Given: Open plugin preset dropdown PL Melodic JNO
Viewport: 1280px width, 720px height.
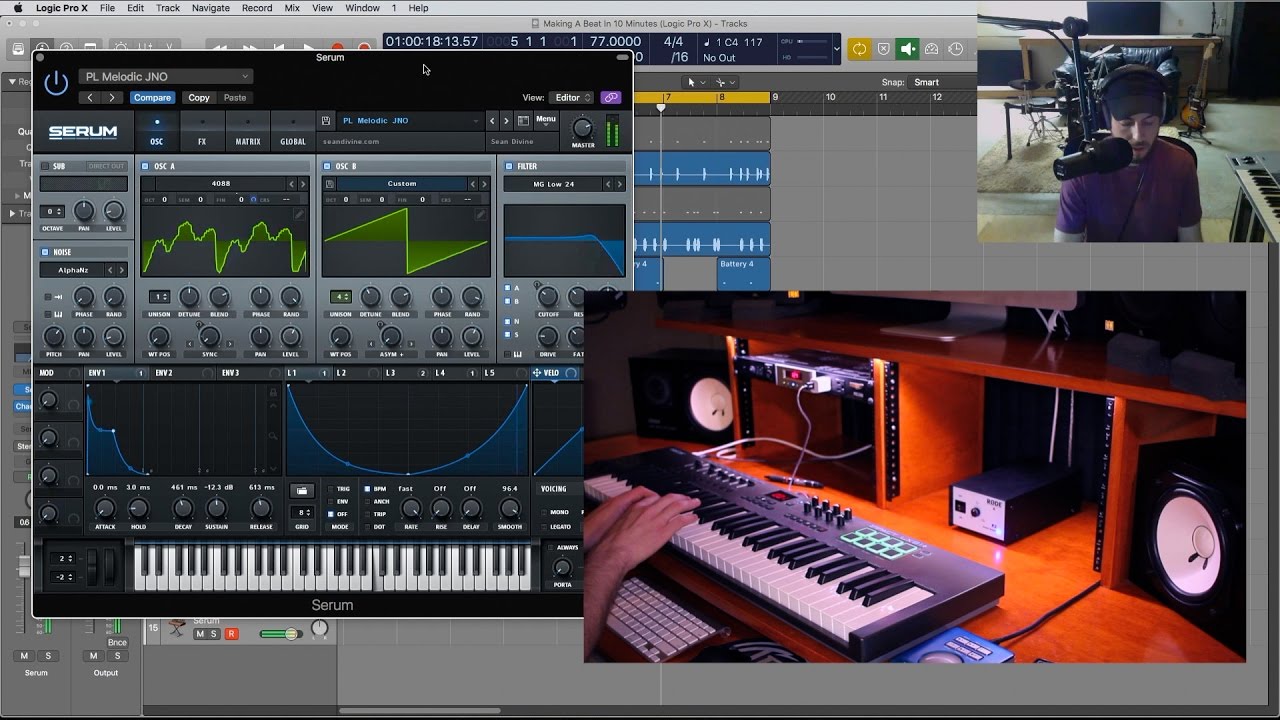Looking at the screenshot, I should pyautogui.click(x=165, y=76).
